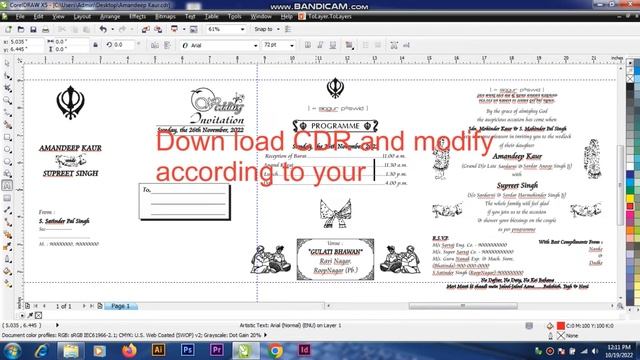Select the Zoom tool in toolbox
Image resolution: width=640 pixels, height=360 pixels.
7,100
